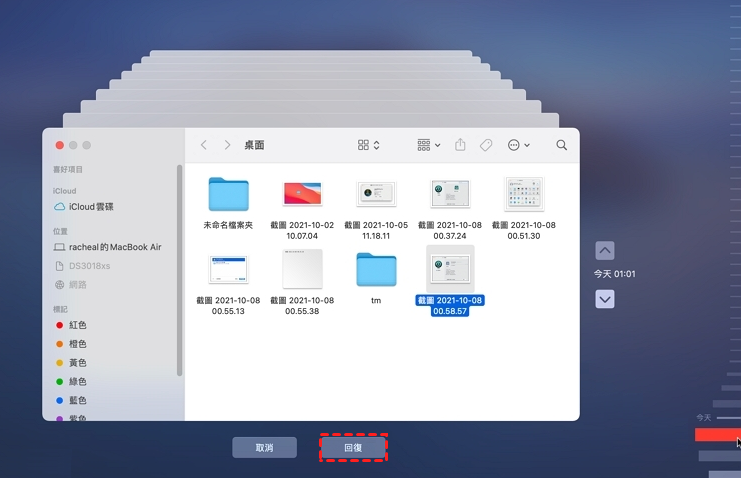
Task: Go to later backup with down arrow
Action: coord(604,299)
